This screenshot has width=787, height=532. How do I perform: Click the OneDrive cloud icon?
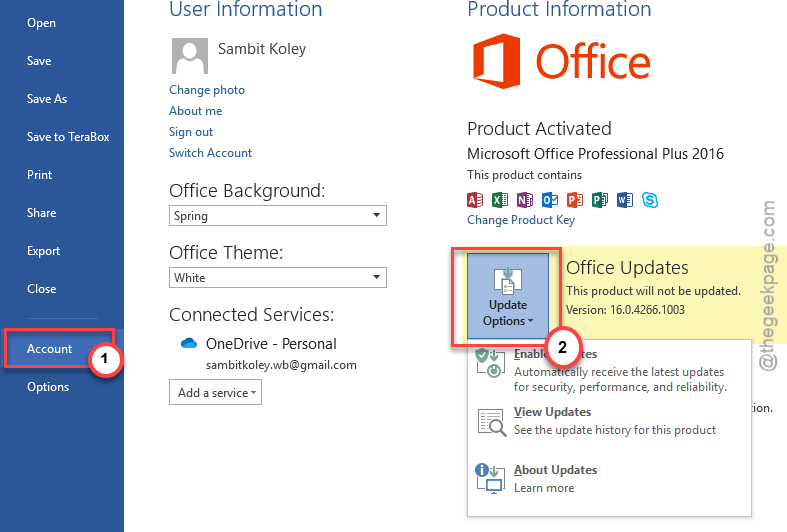[189, 343]
